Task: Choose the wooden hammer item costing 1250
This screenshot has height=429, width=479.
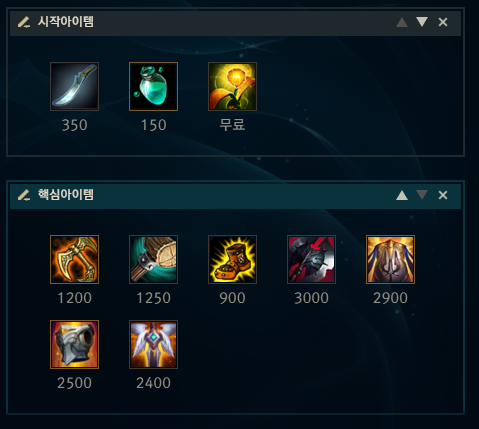Action: (153, 259)
